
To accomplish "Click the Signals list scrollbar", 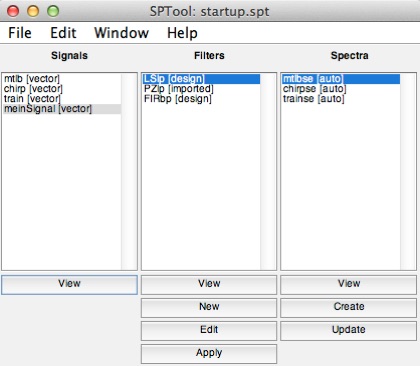I will click(x=129, y=171).
